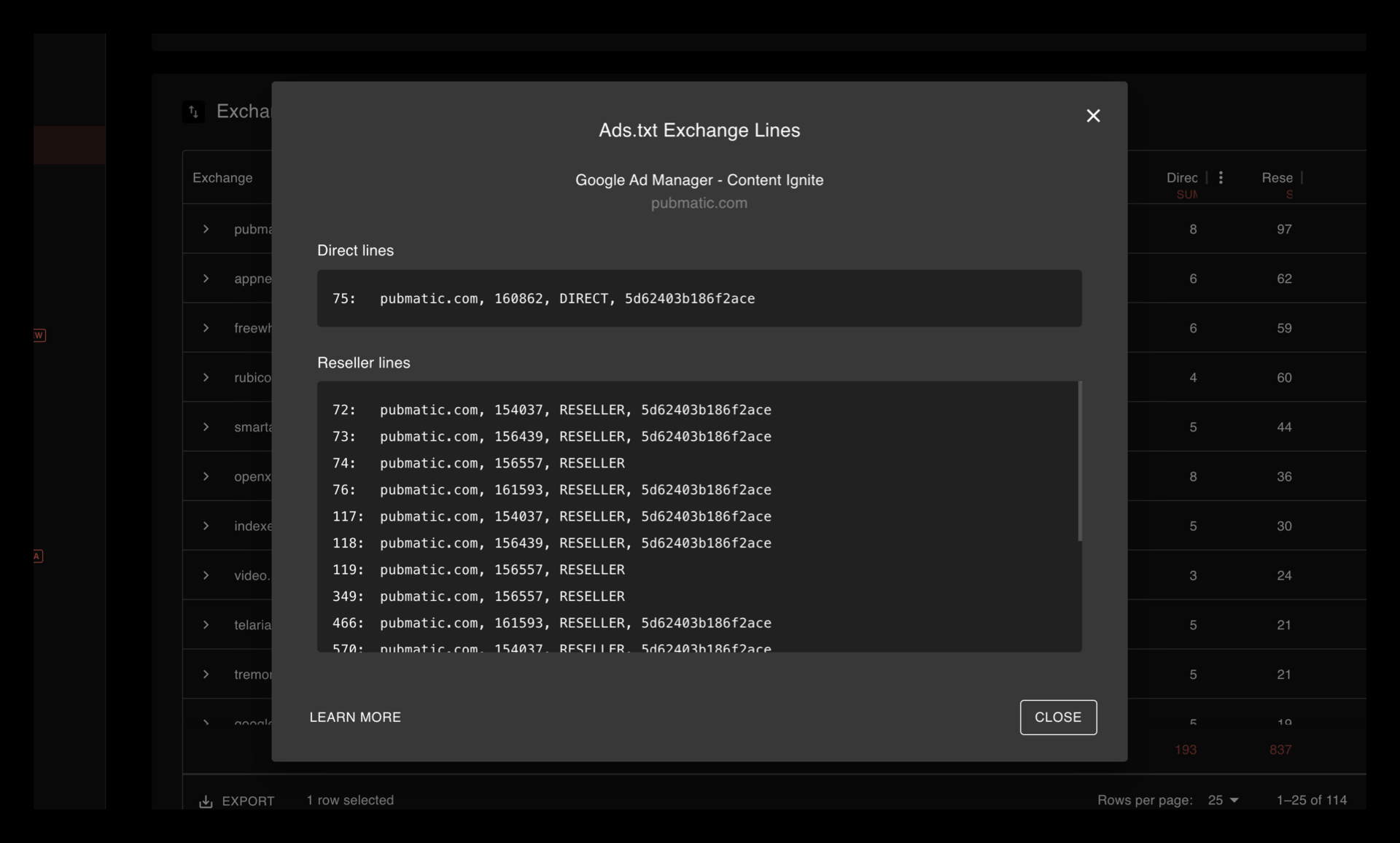This screenshot has width=1400, height=843.
Task: Click the Direct lines heading
Action: click(x=355, y=250)
